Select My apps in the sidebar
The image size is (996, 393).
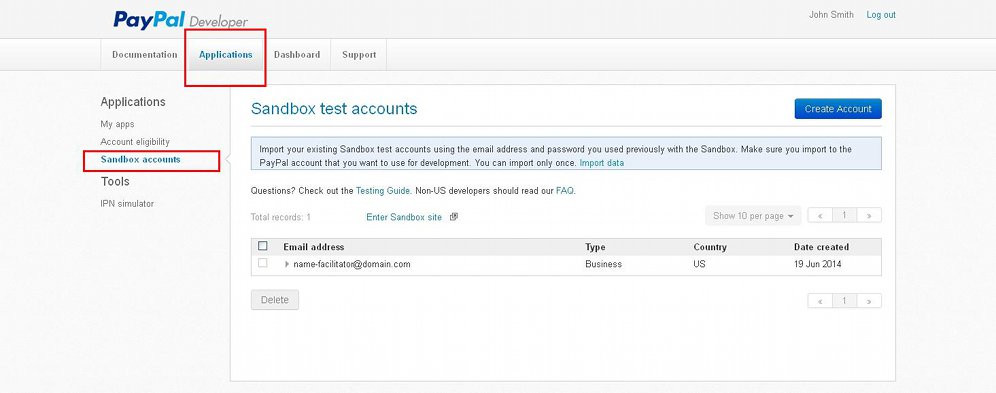[118, 124]
